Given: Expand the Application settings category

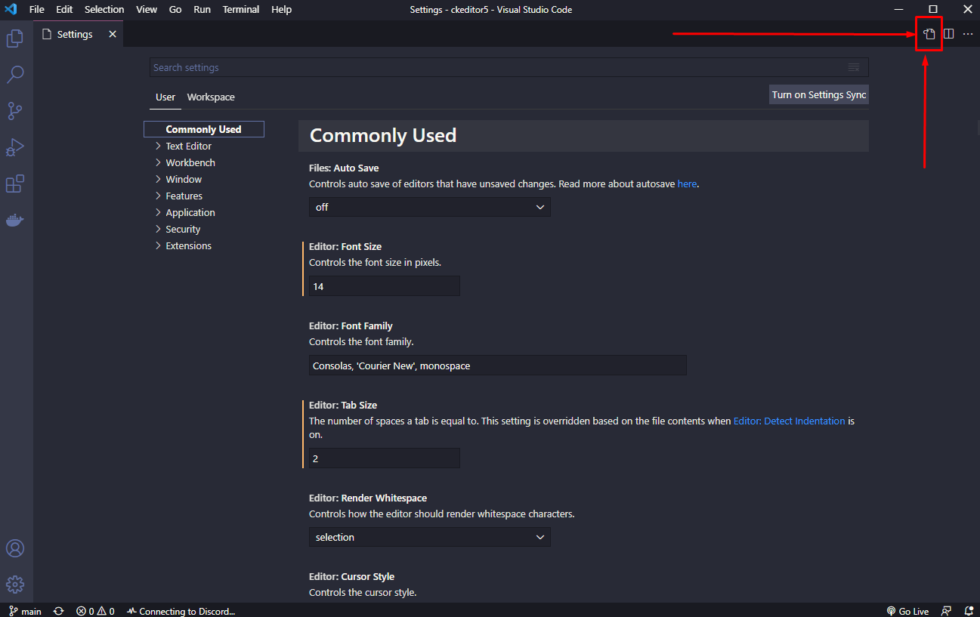Looking at the screenshot, I should click(190, 213).
